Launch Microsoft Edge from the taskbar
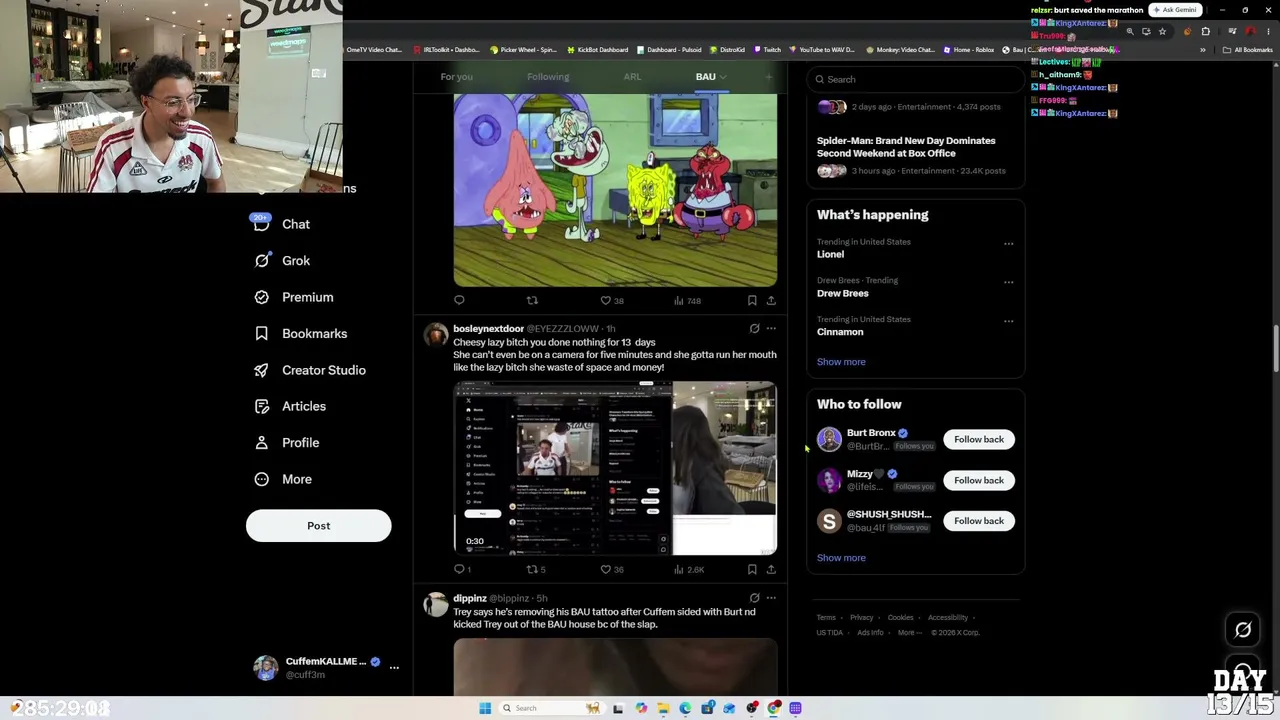The height and width of the screenshot is (720, 1280). 685,708
